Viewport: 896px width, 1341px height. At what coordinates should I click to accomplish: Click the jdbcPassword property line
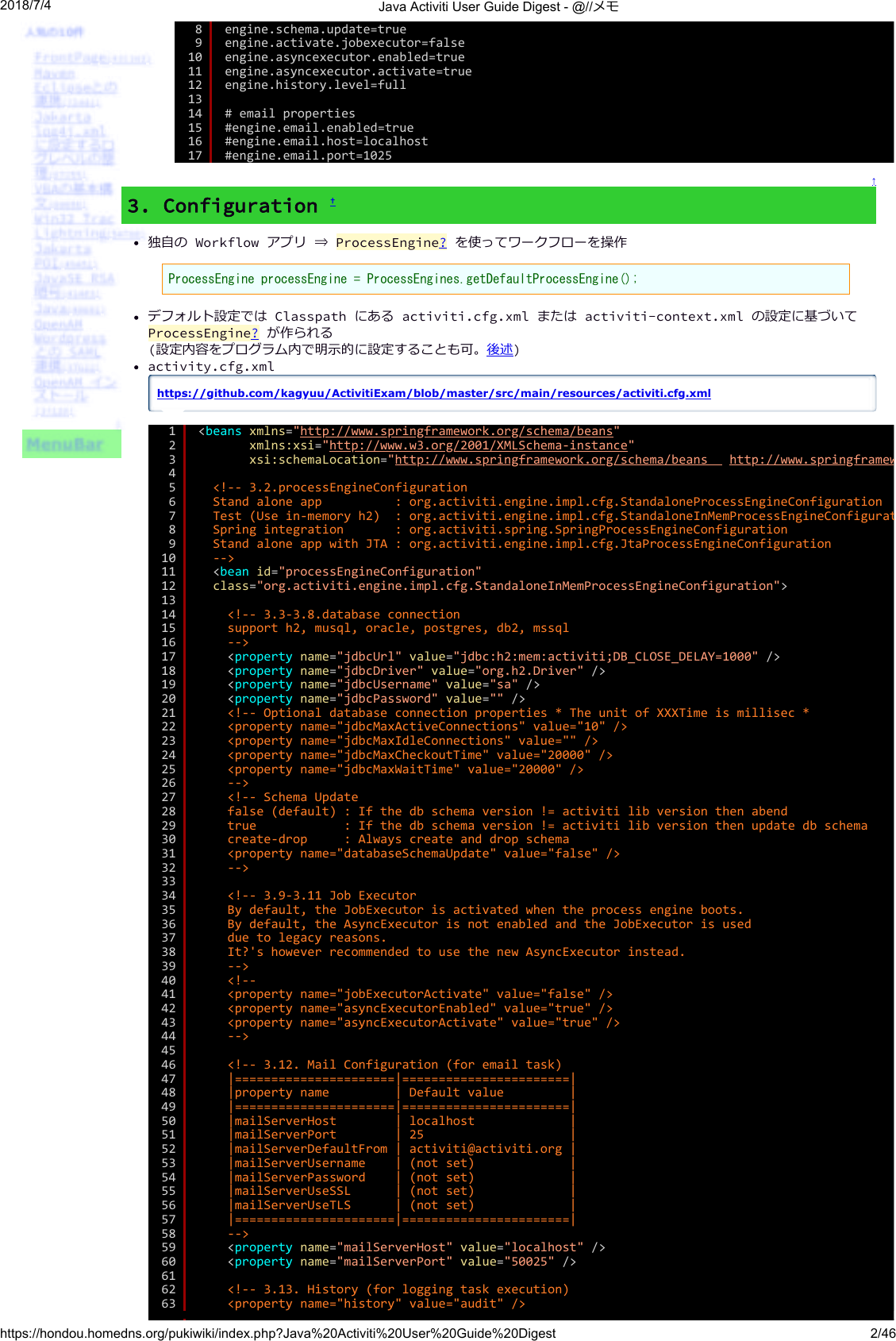[x=376, y=699]
